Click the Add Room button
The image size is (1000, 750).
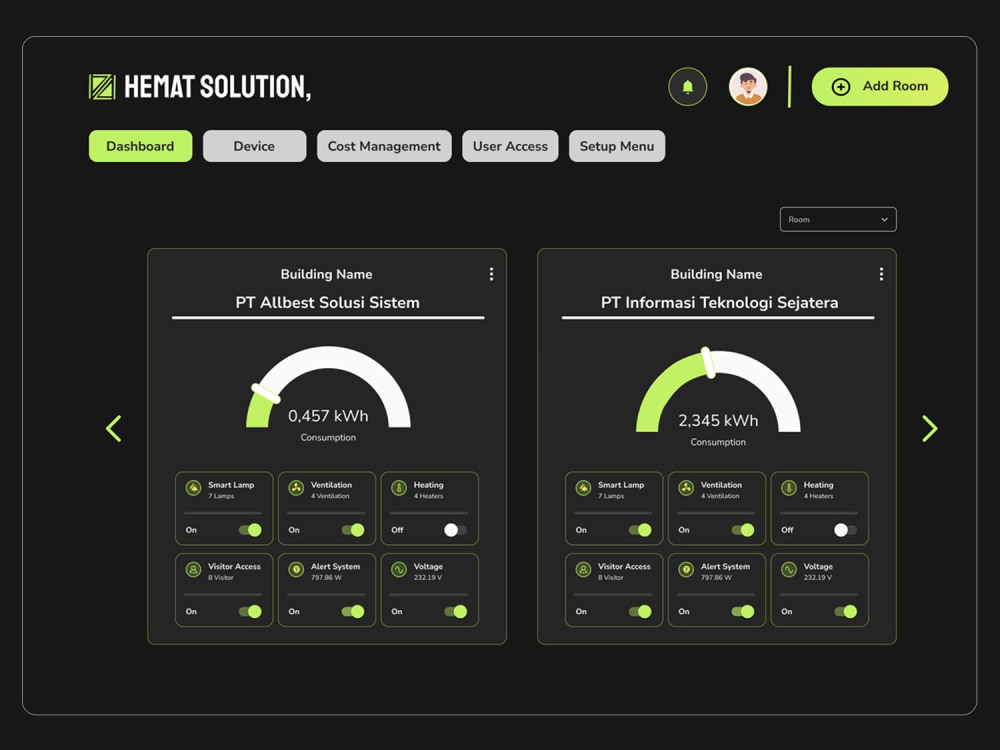pos(879,86)
